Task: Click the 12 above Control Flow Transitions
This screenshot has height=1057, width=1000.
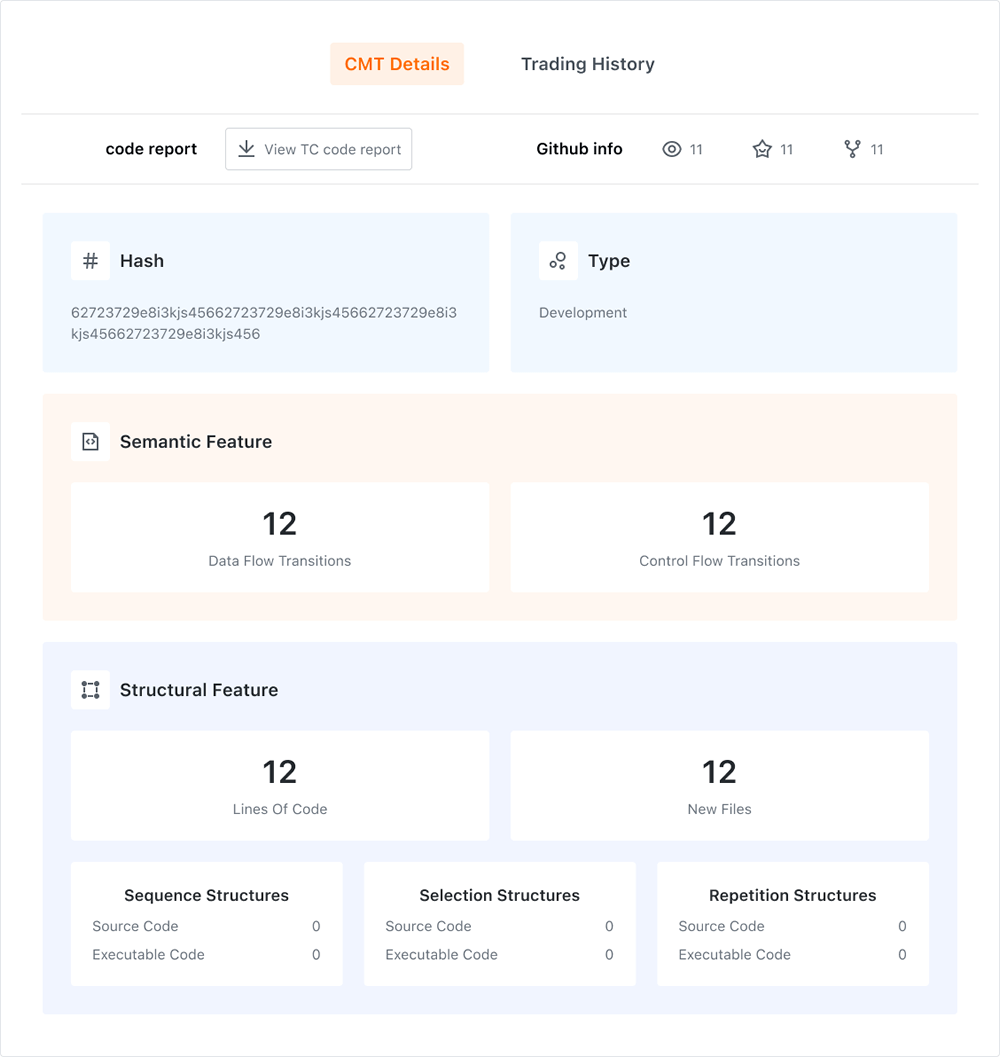Action: coord(719,524)
